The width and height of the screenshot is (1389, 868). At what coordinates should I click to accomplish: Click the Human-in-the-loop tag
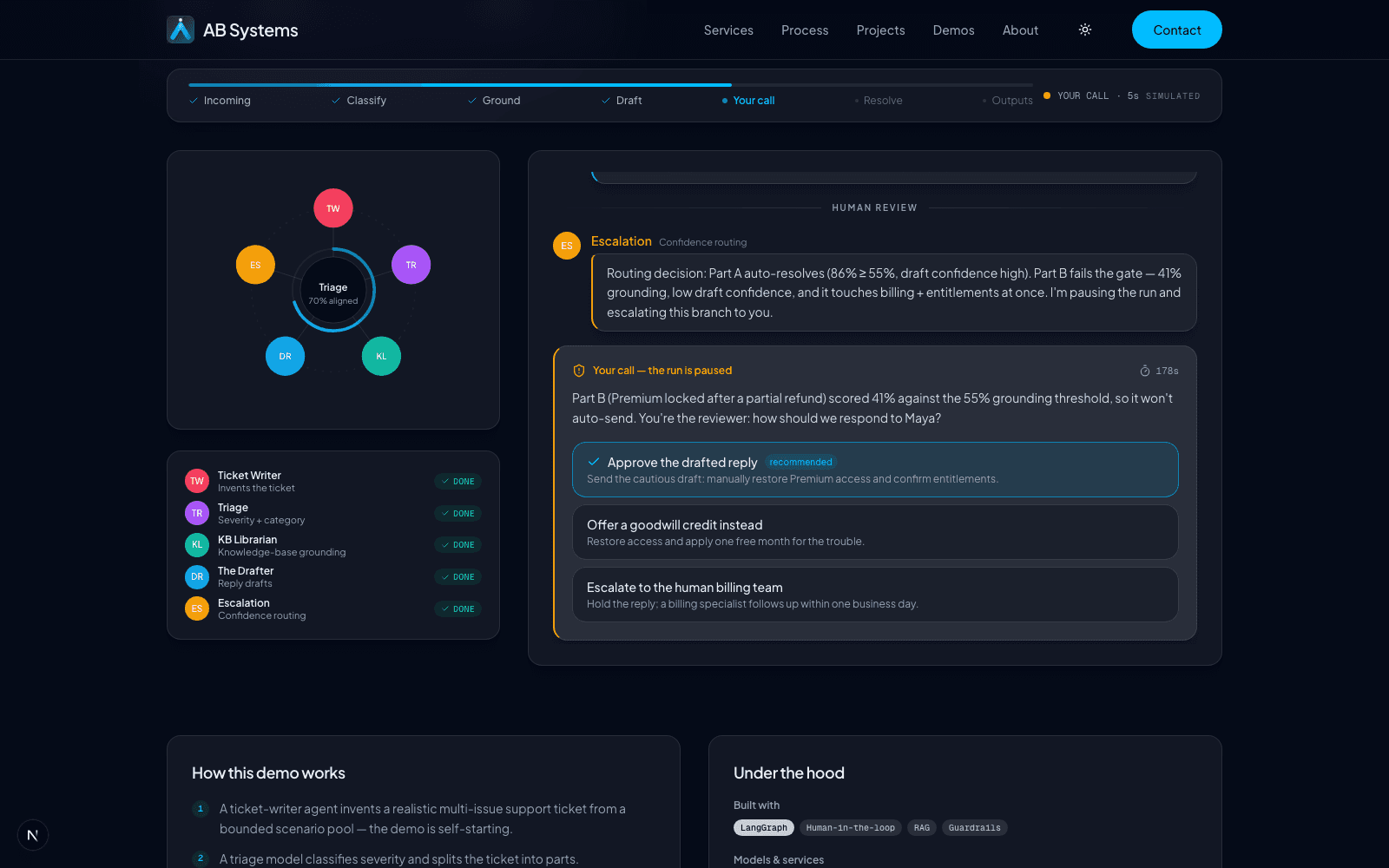pyautogui.click(x=851, y=828)
